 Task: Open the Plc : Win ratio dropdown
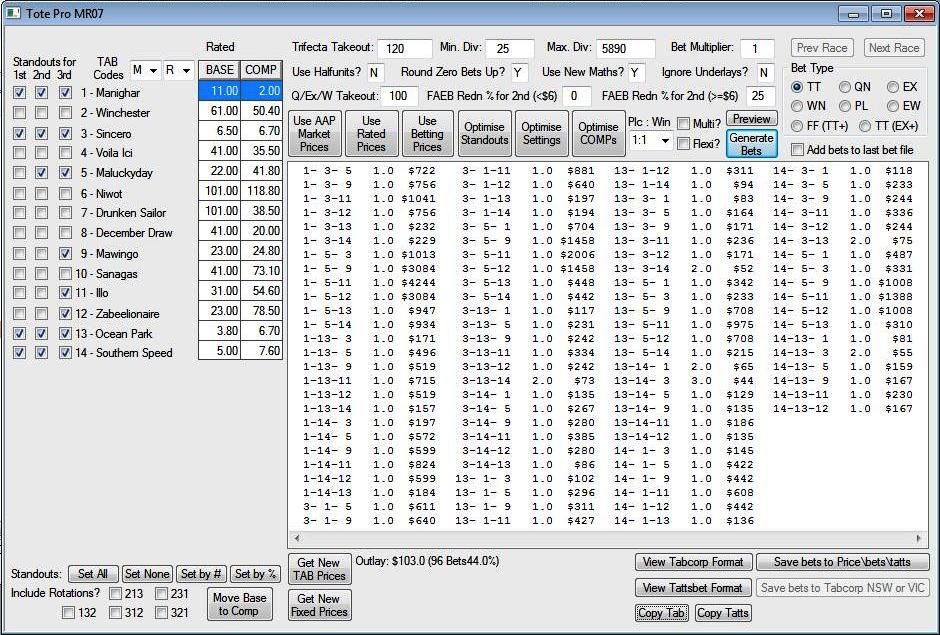[650, 141]
